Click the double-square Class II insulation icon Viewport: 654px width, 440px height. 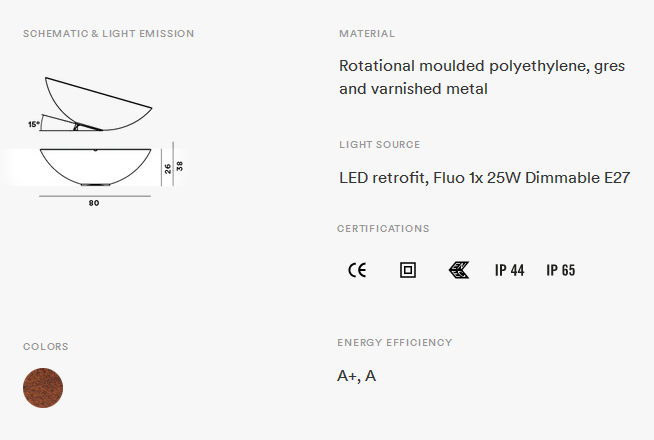point(408,270)
